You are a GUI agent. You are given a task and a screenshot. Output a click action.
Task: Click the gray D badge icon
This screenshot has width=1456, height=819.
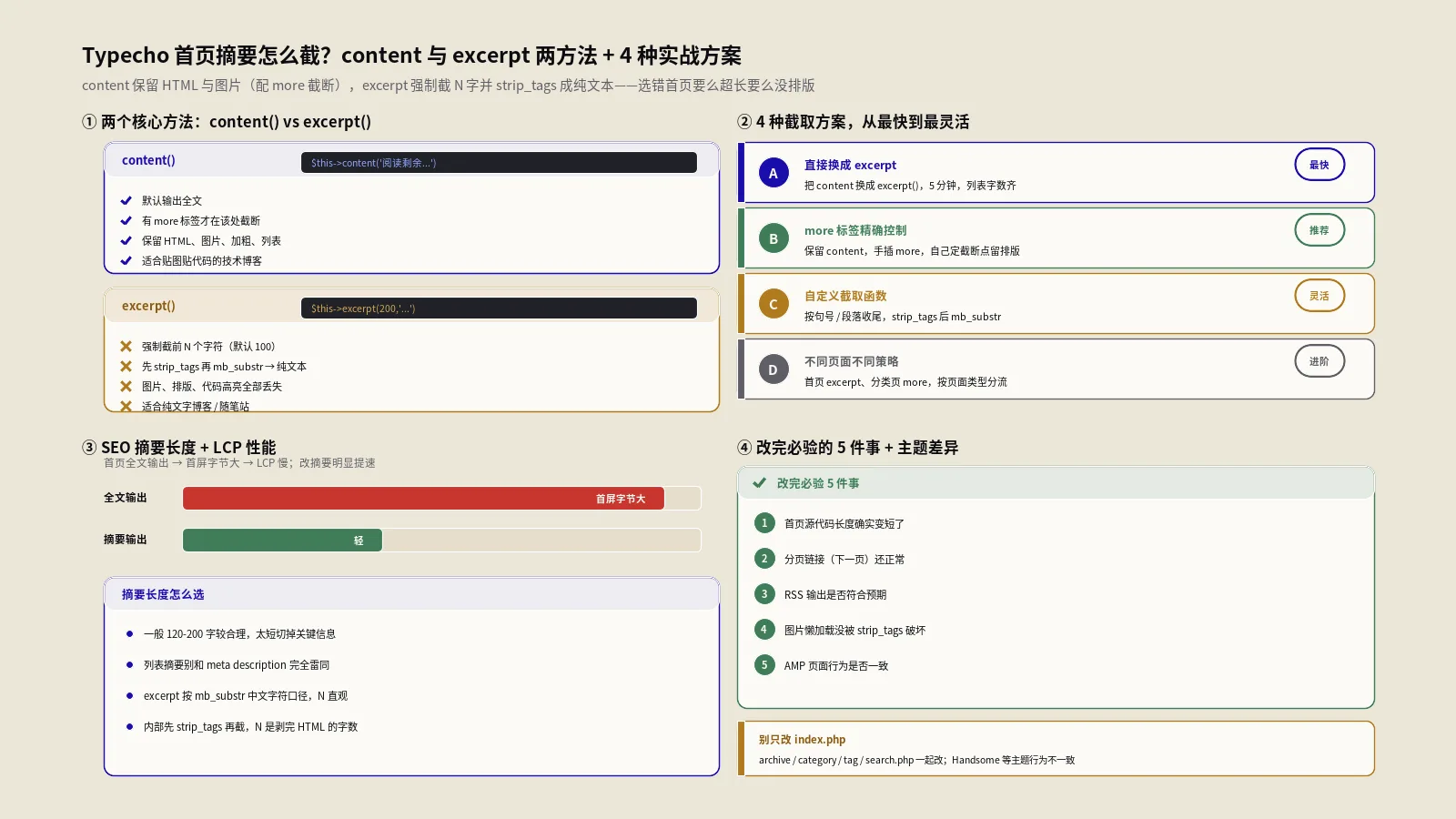click(x=773, y=369)
